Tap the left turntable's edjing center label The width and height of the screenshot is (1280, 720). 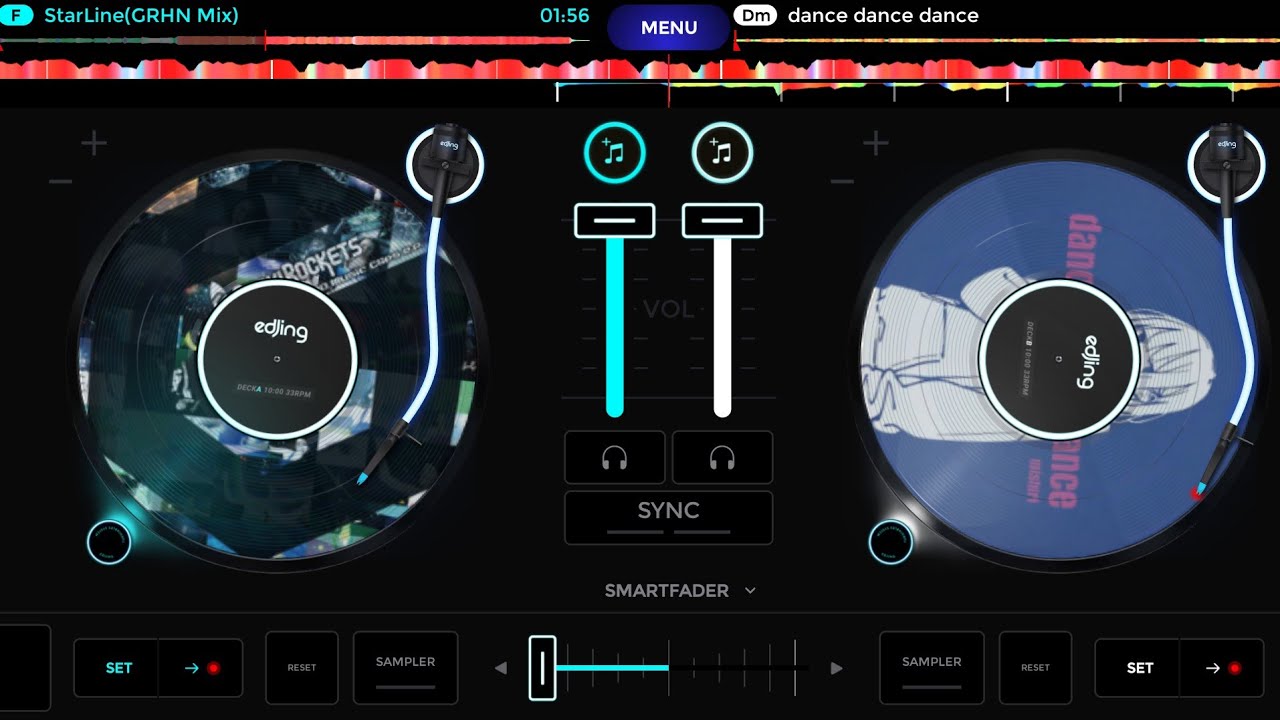click(277, 358)
